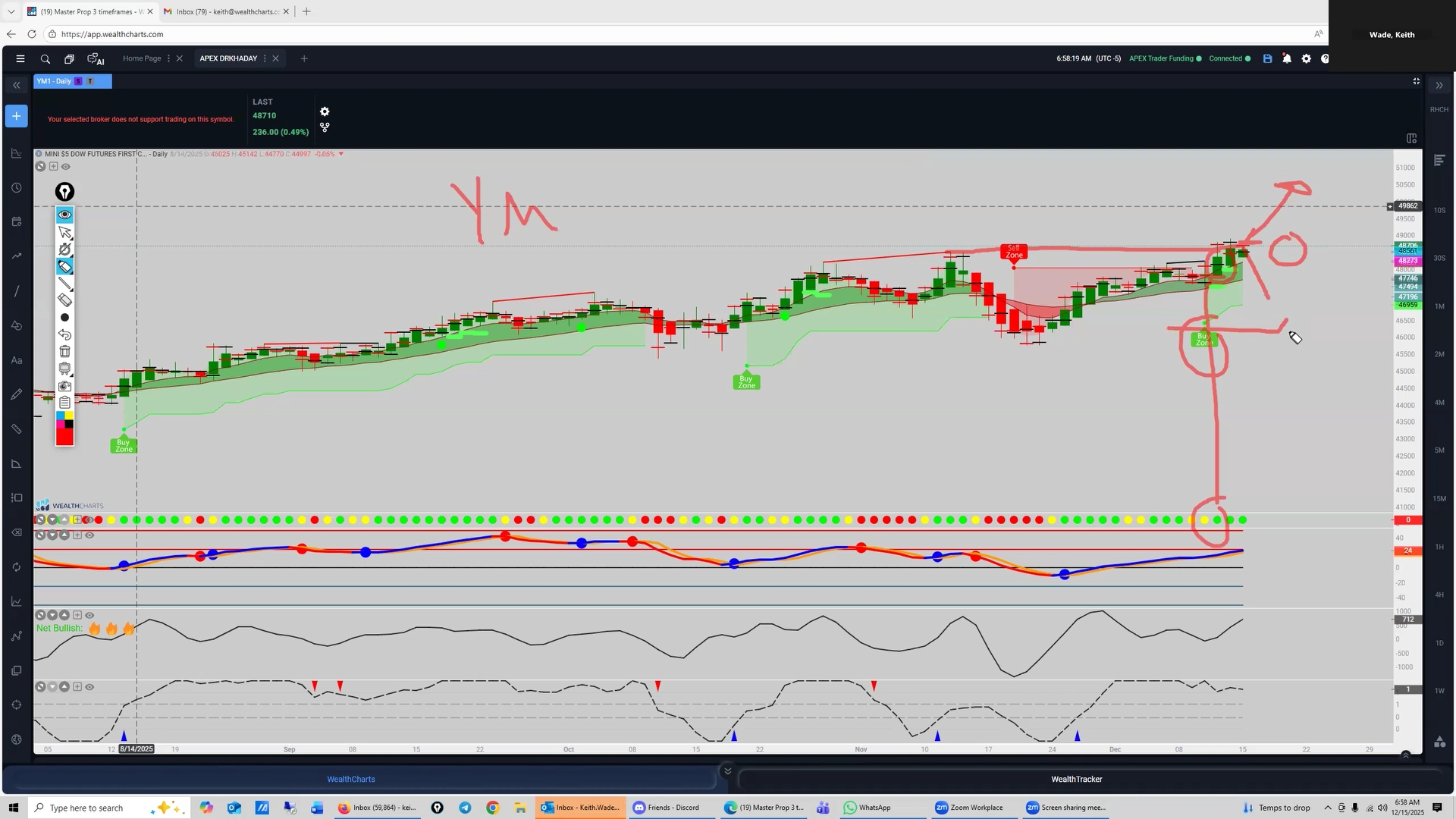Expand the right sidebar chevron

1439,86
